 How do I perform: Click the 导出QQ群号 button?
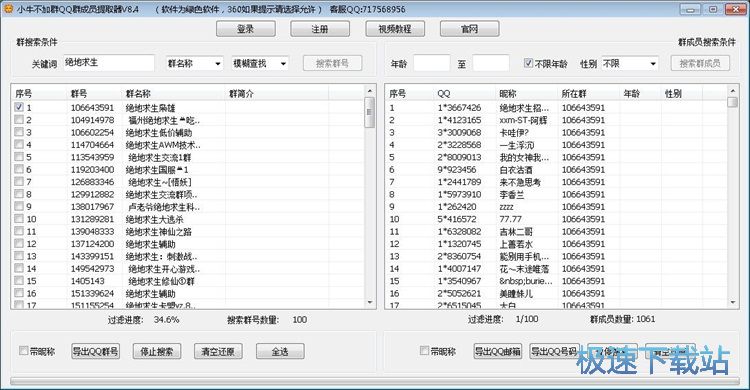coord(95,351)
